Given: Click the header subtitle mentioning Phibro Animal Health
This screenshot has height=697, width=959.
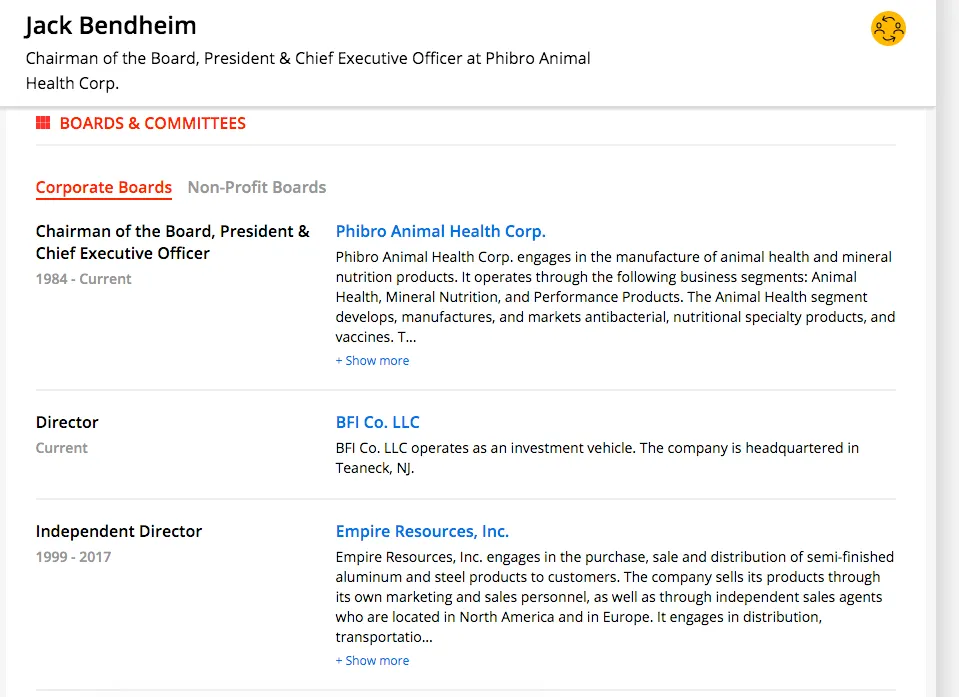Looking at the screenshot, I should [x=308, y=70].
